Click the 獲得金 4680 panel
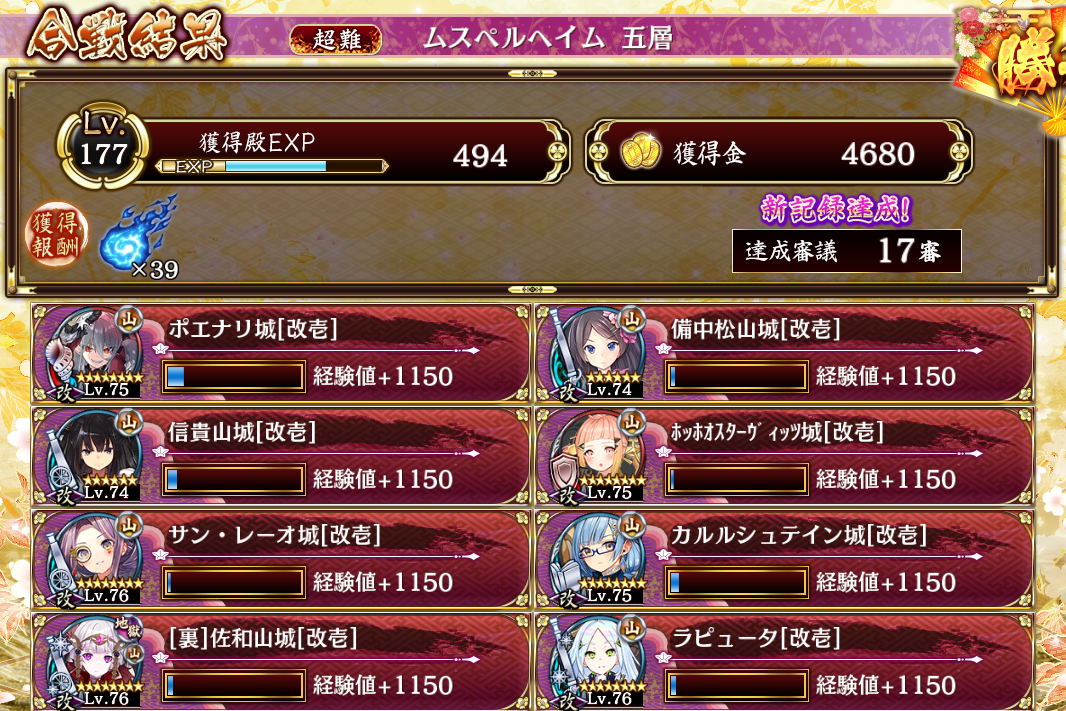Image resolution: width=1066 pixels, height=711 pixels. coord(779,152)
